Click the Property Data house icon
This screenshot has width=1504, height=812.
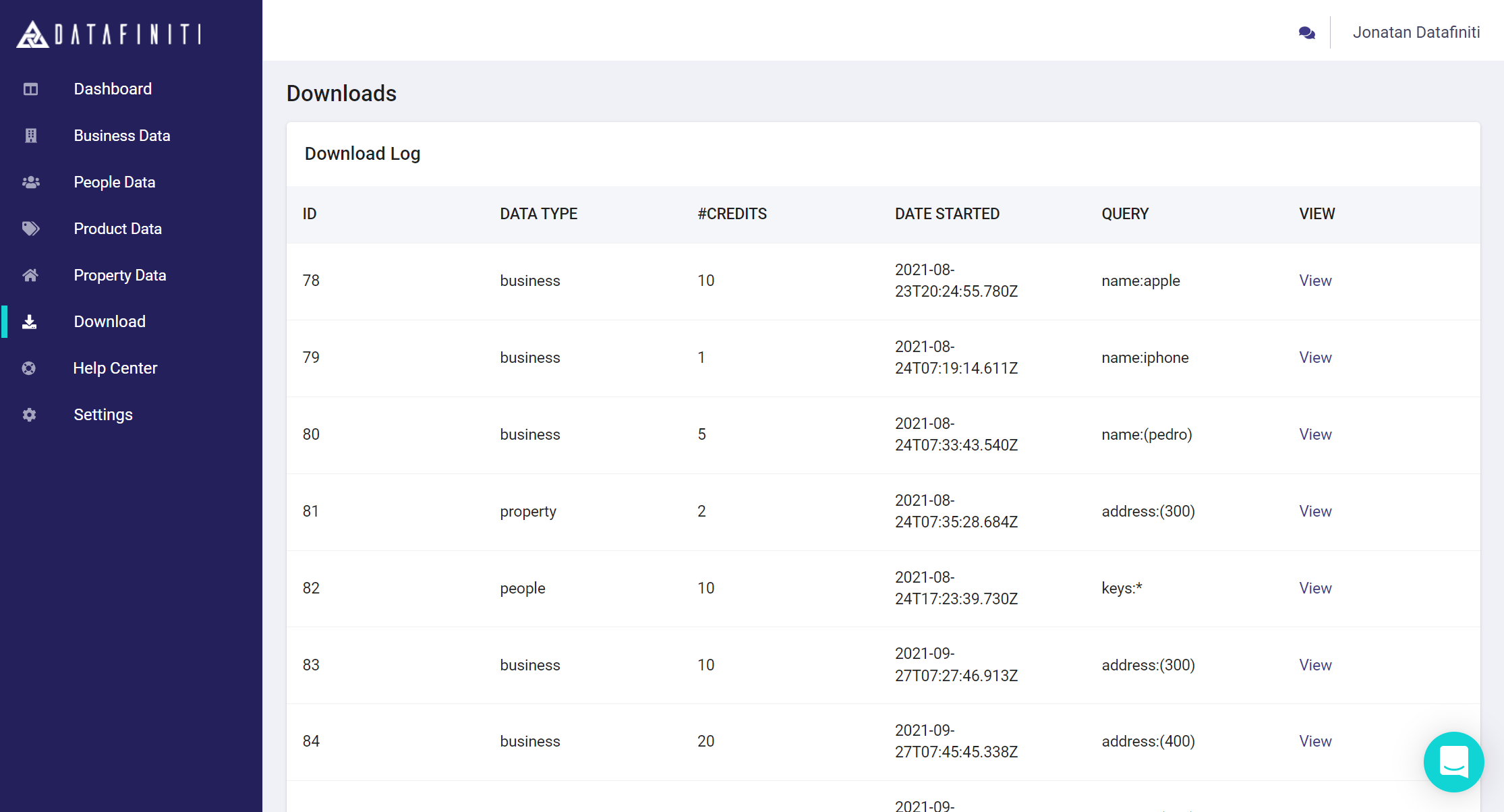[x=30, y=275]
